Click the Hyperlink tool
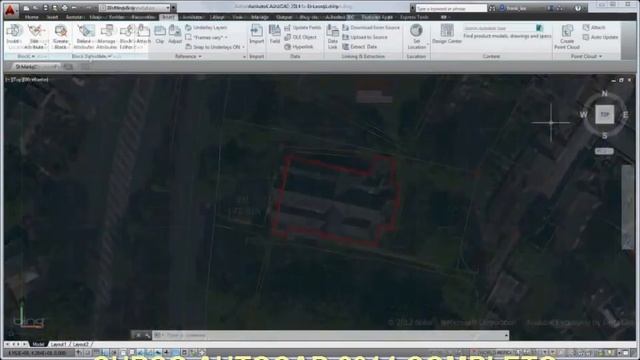Viewport: 640px width, 360px height. (299, 47)
